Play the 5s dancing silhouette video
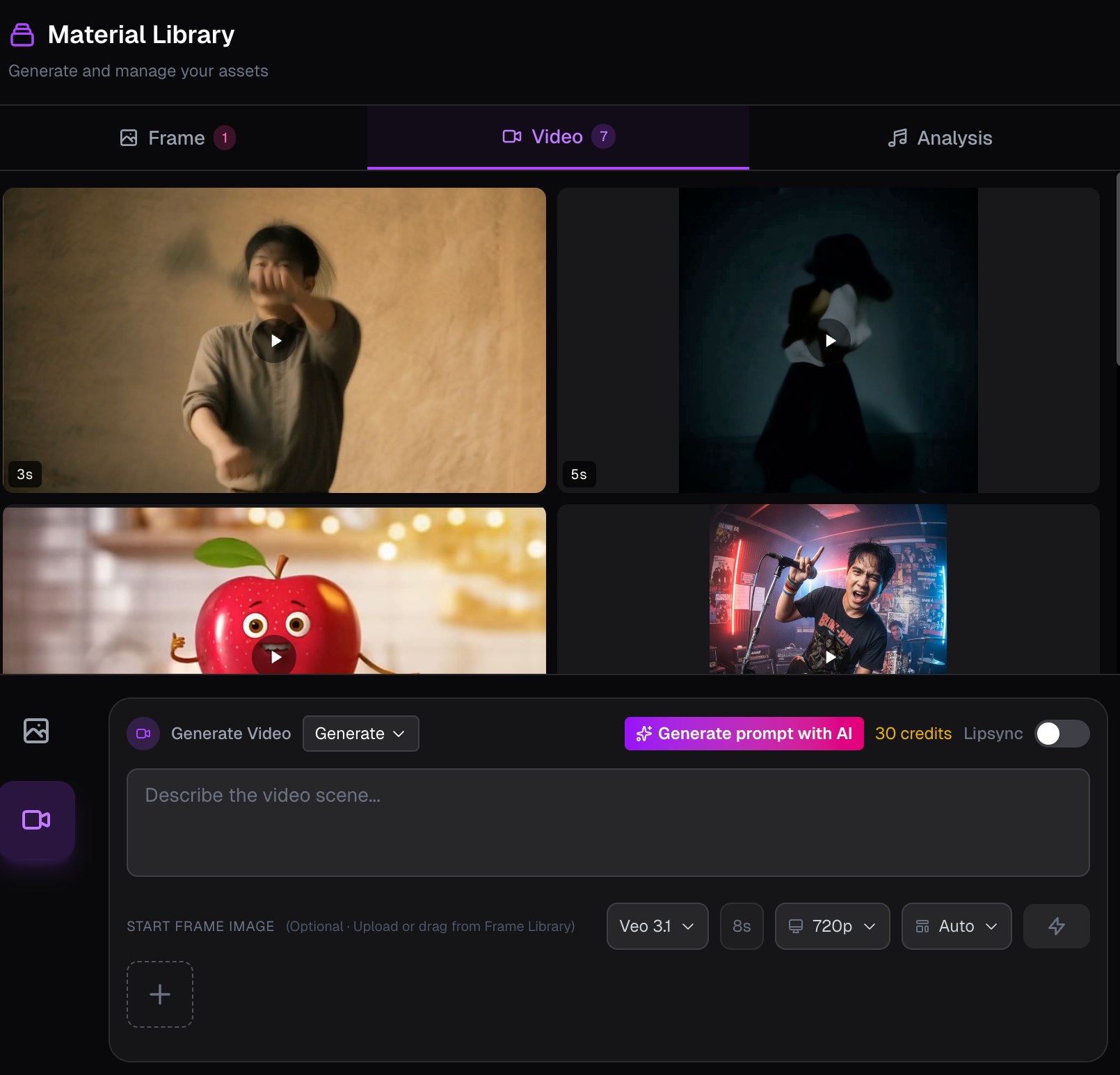The width and height of the screenshot is (1120, 1075). tap(829, 341)
